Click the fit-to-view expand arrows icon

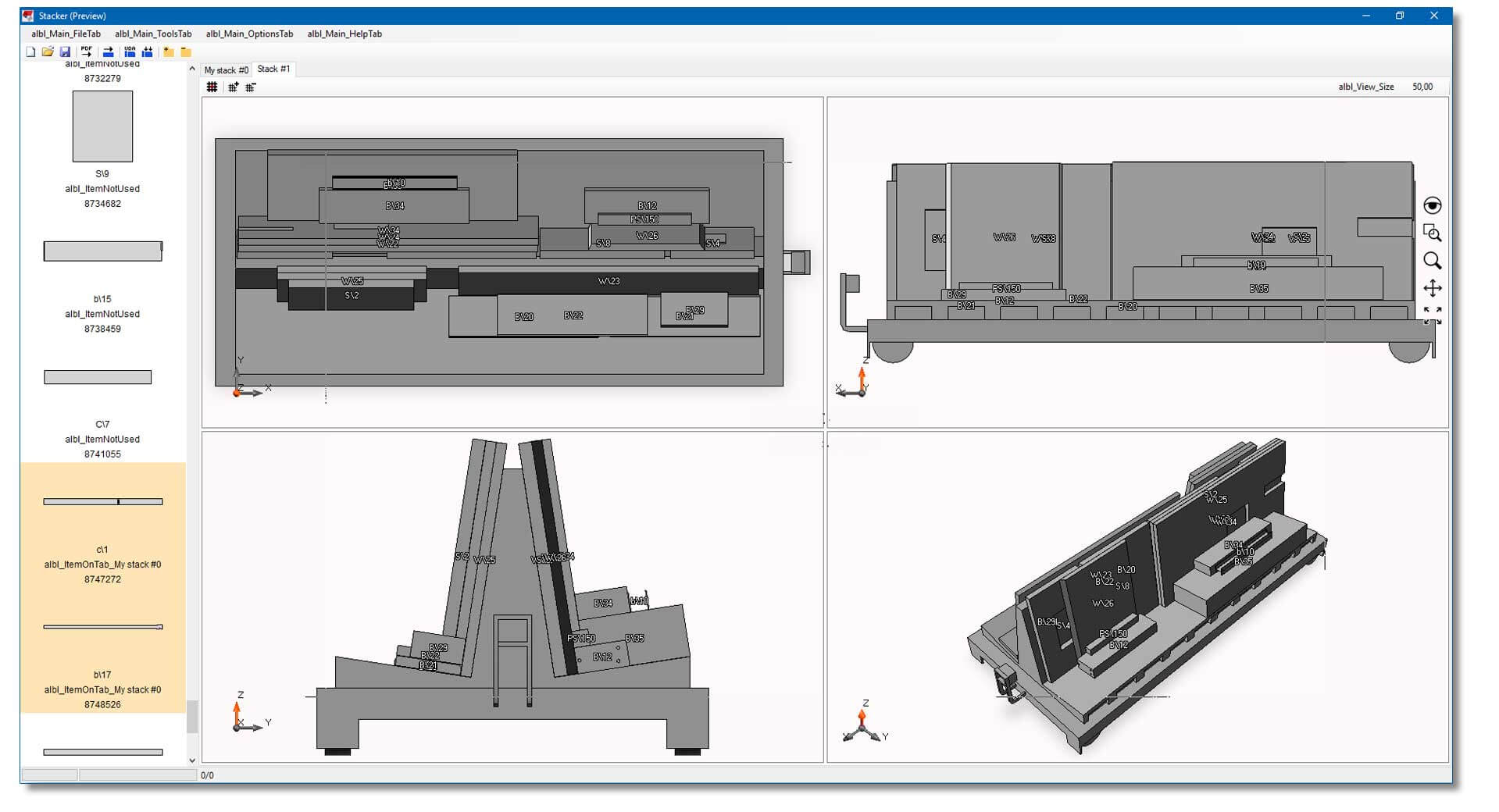point(1432,315)
